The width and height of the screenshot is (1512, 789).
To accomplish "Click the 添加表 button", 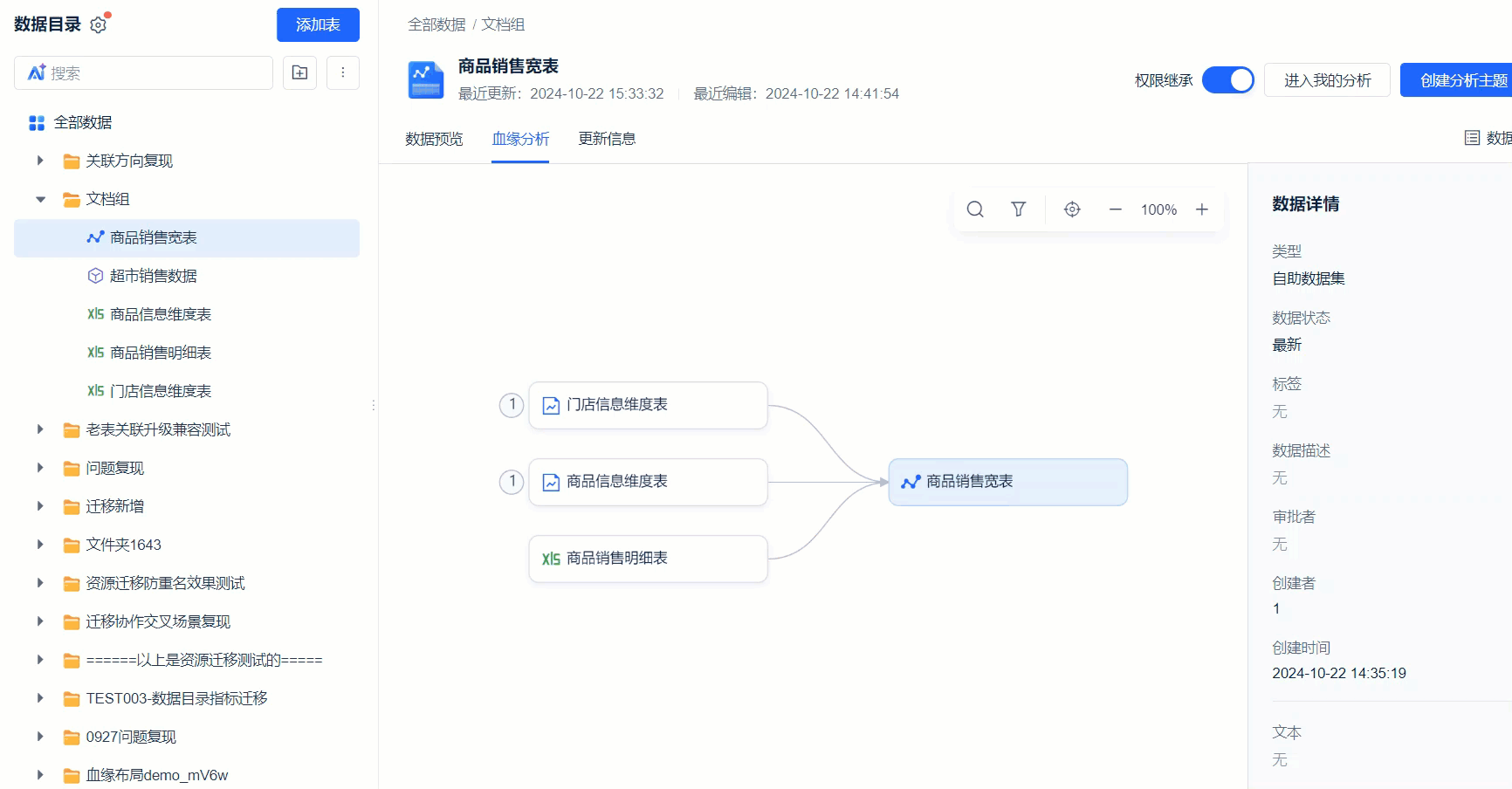I will (x=318, y=24).
